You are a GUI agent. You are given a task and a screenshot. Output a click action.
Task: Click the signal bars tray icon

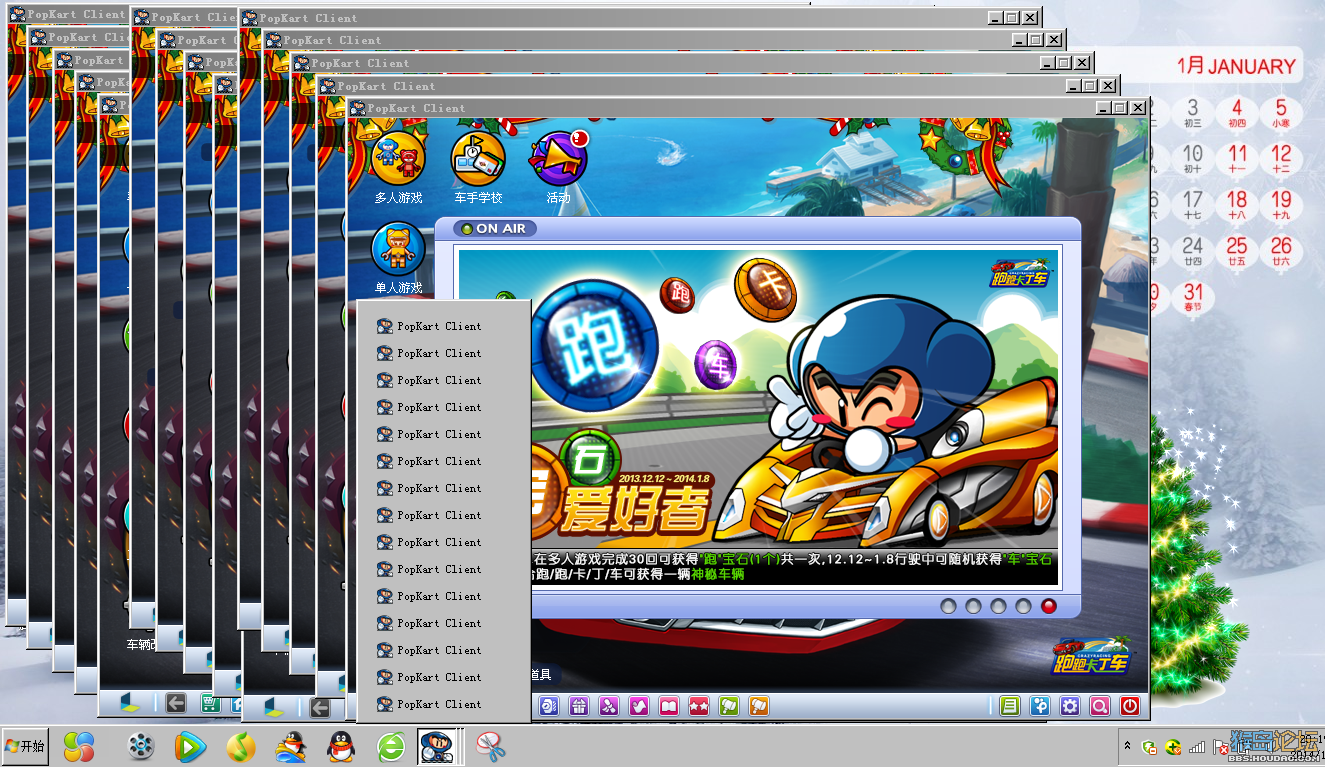pos(1196,747)
